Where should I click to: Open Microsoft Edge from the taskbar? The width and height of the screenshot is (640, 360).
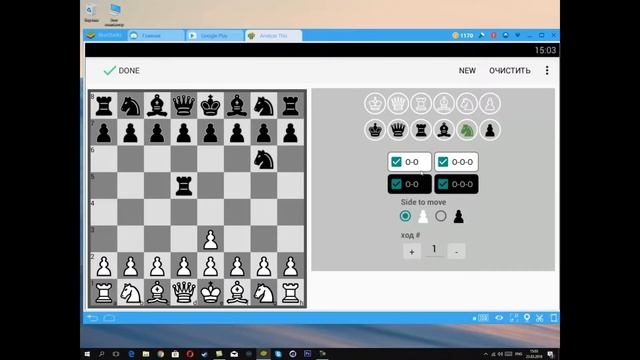pos(131,354)
